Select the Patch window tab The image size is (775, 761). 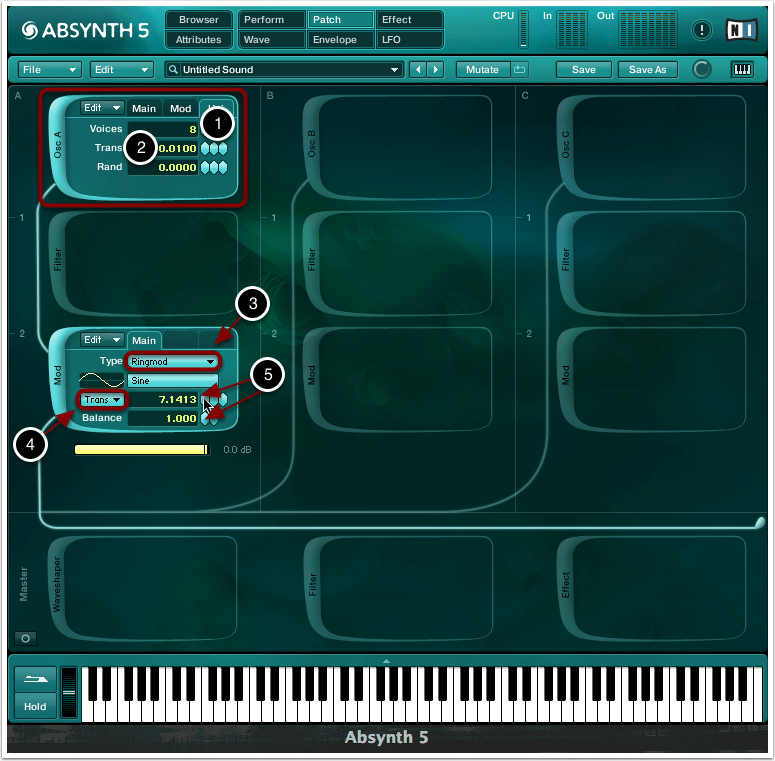click(341, 20)
